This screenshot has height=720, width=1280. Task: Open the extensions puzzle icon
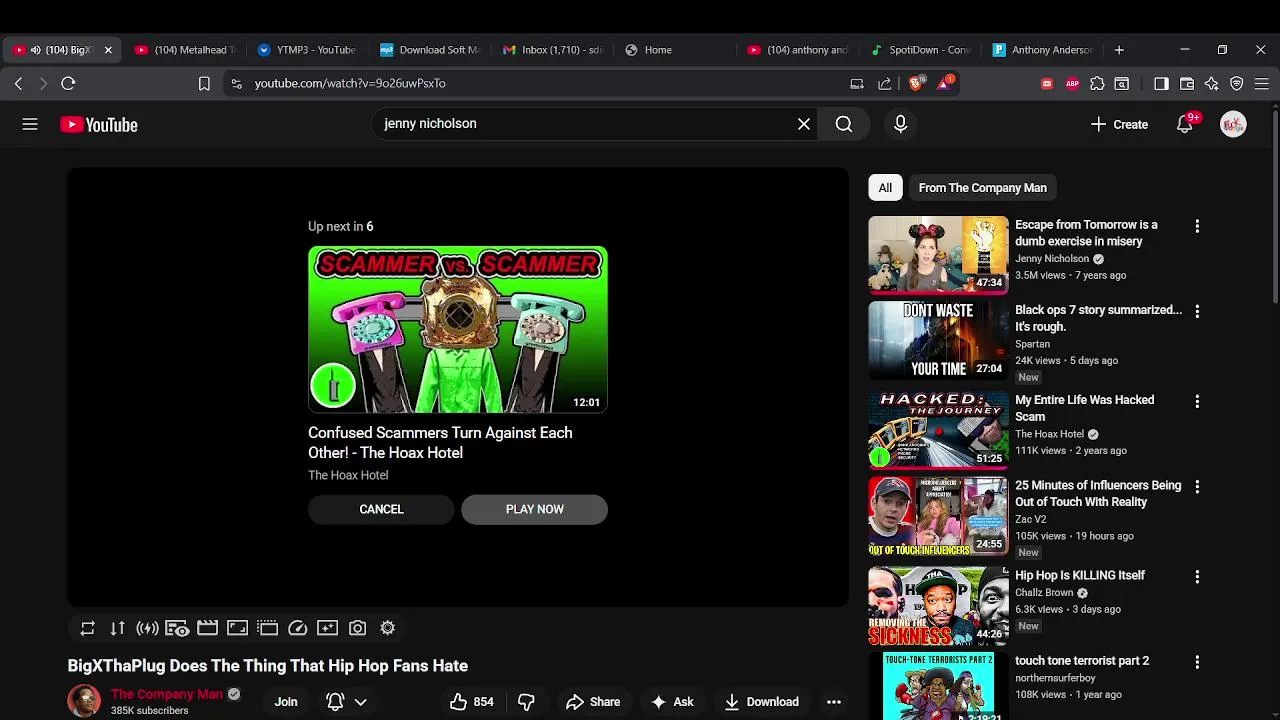click(x=1097, y=84)
